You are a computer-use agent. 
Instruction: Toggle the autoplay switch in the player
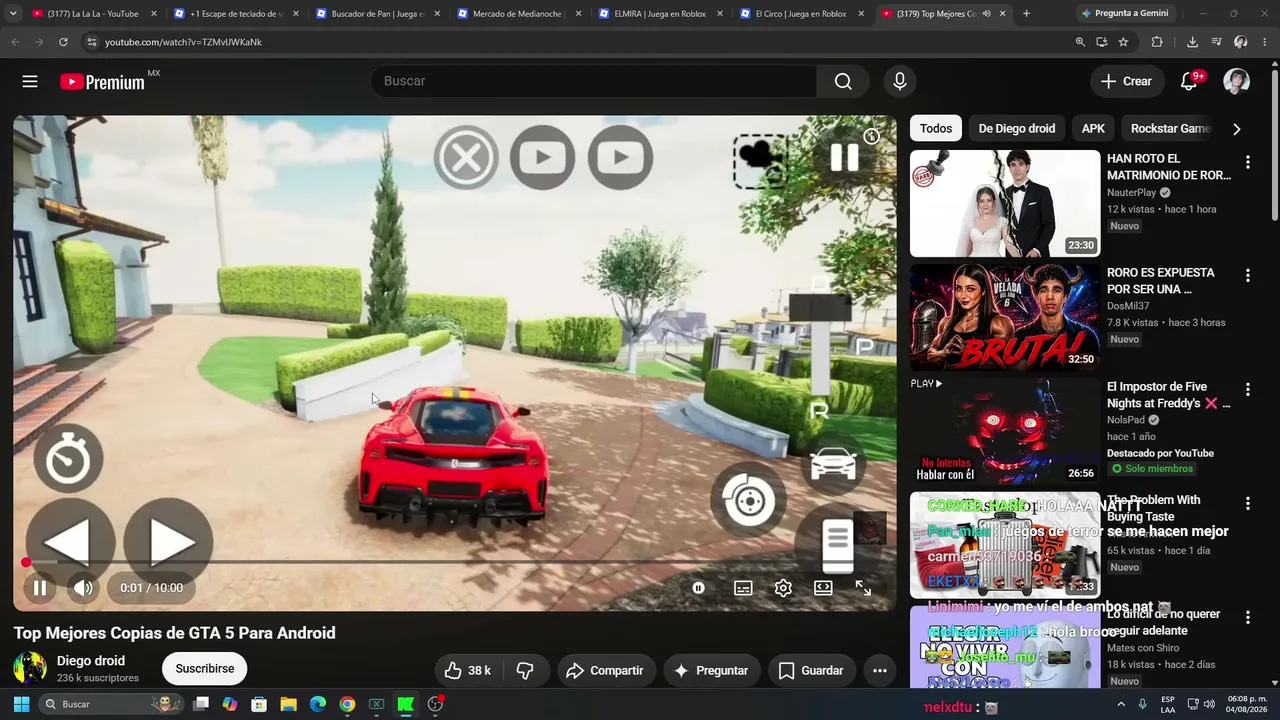pos(698,588)
